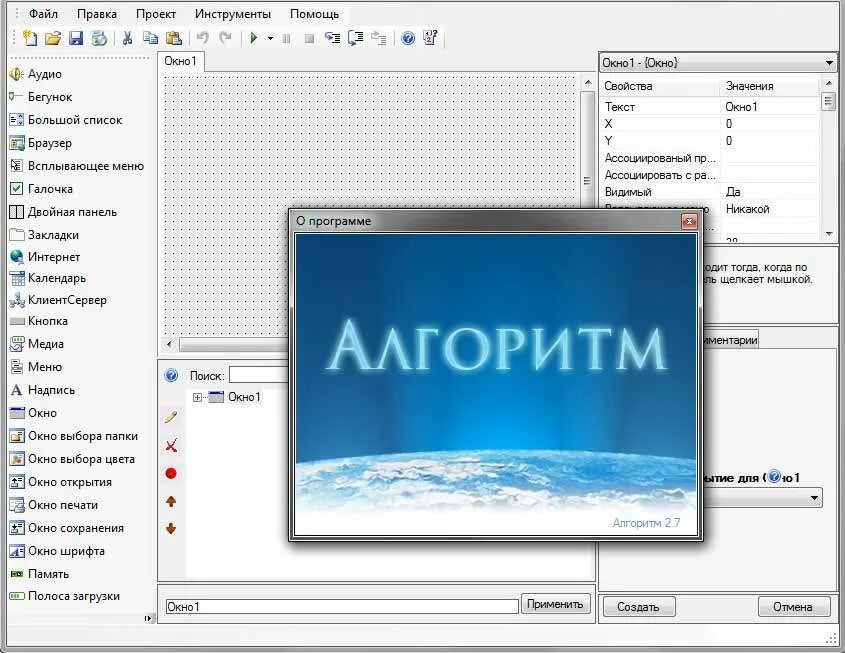Viewport: 845px width, 653px height.
Task: Click the name field containing Окно1
Action: (x=342, y=607)
